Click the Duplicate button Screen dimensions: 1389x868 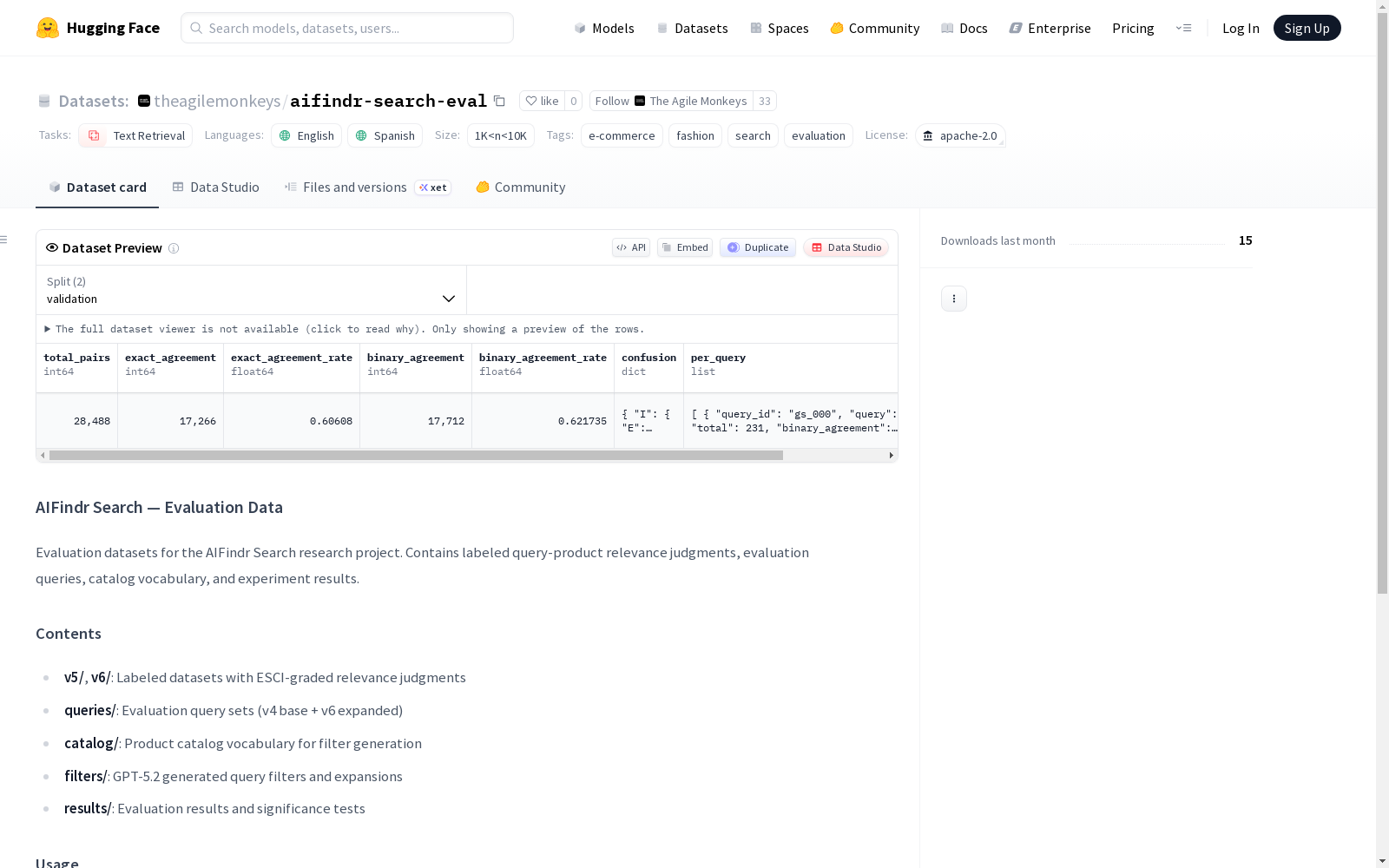[758, 247]
